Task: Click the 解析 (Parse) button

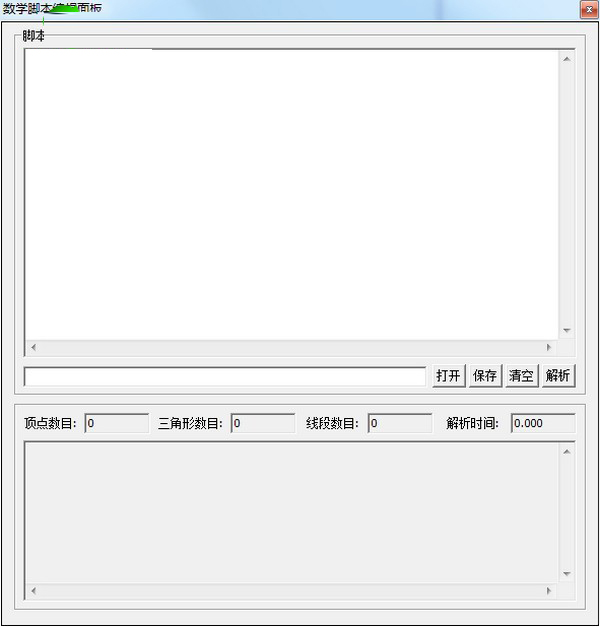Action: click(x=558, y=375)
